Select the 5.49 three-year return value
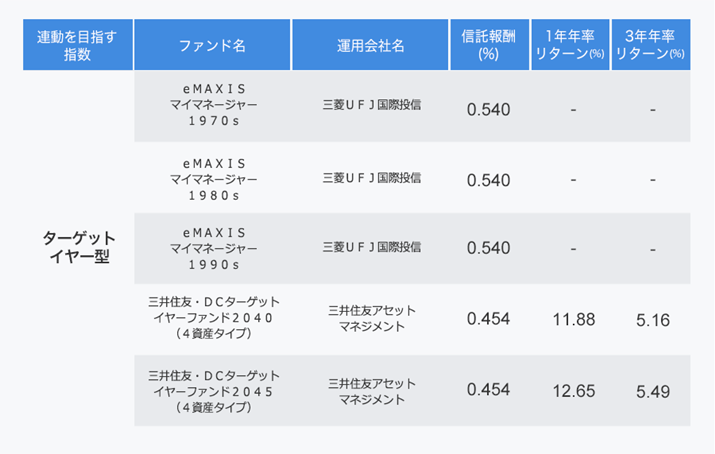This screenshot has height=454, width=715. (x=652, y=391)
